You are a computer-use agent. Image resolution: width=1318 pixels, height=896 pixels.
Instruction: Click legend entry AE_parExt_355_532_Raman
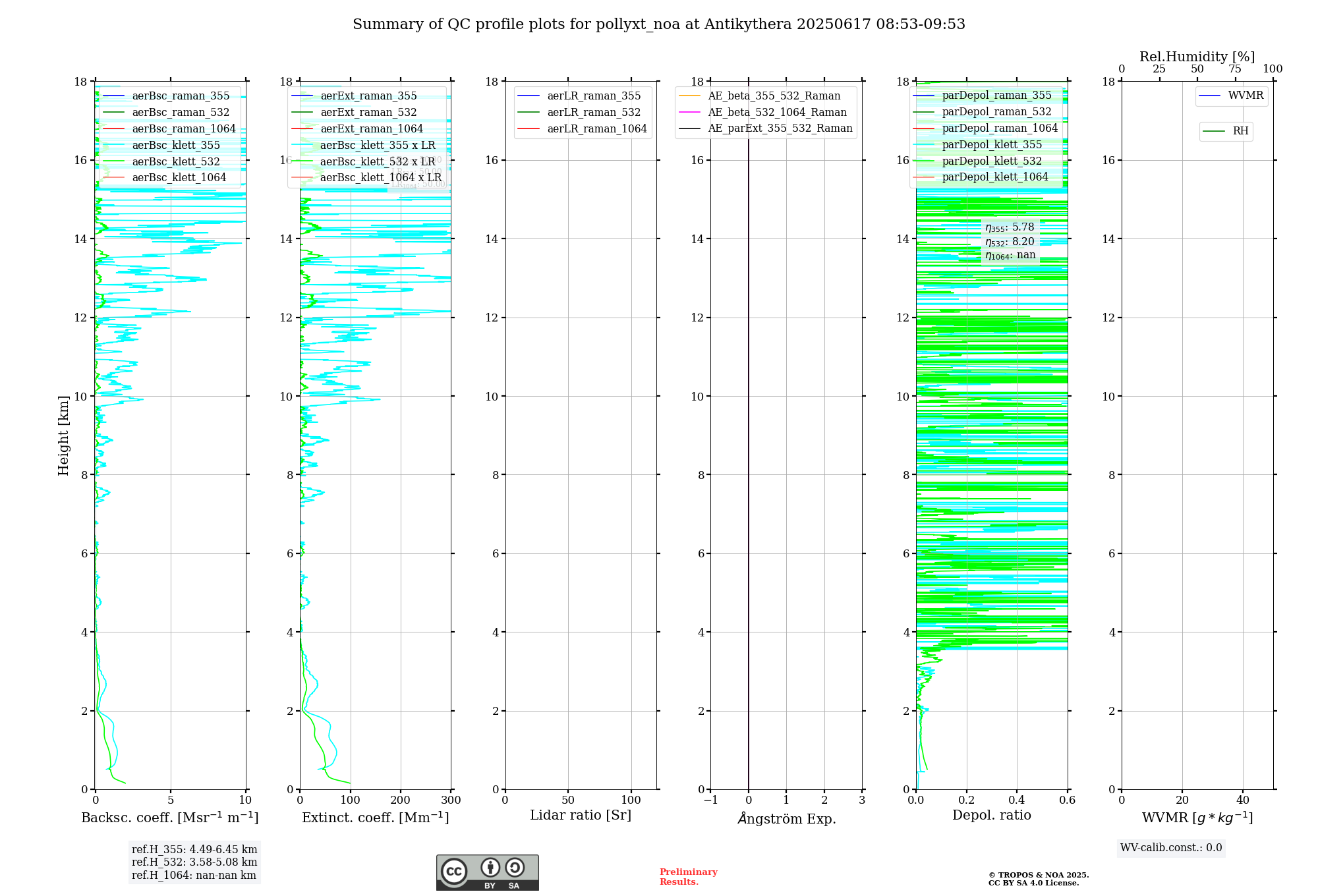pos(766,128)
